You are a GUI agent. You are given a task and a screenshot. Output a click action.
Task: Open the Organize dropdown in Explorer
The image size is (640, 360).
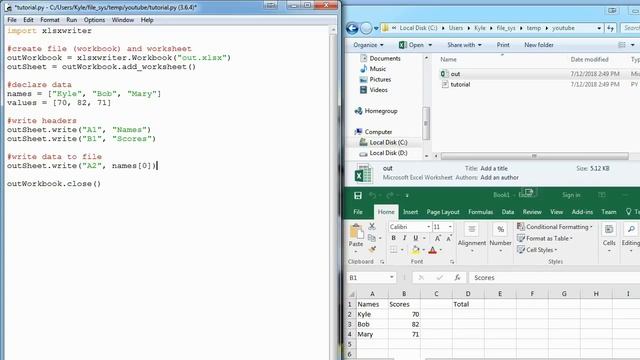coord(368,45)
